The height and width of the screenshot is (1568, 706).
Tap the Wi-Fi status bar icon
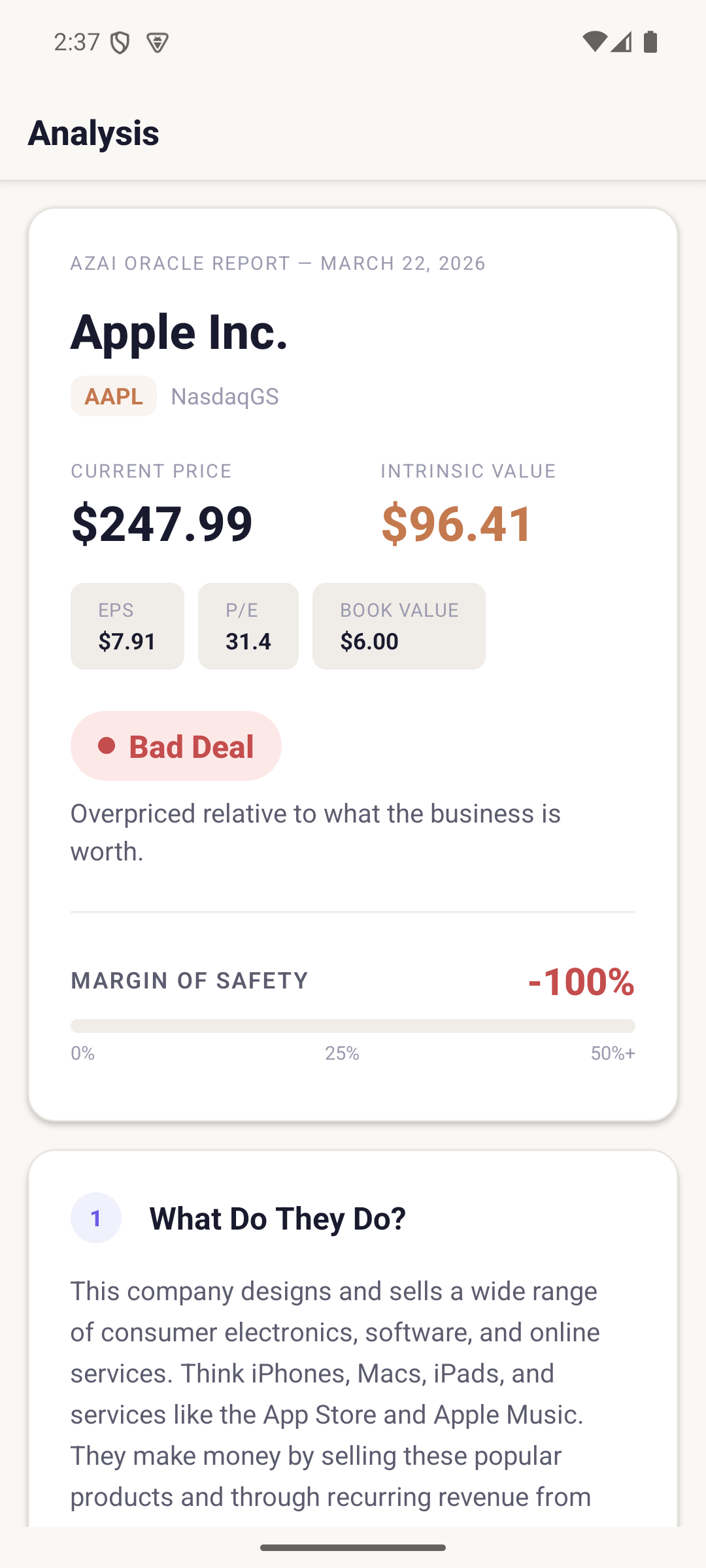(x=596, y=41)
